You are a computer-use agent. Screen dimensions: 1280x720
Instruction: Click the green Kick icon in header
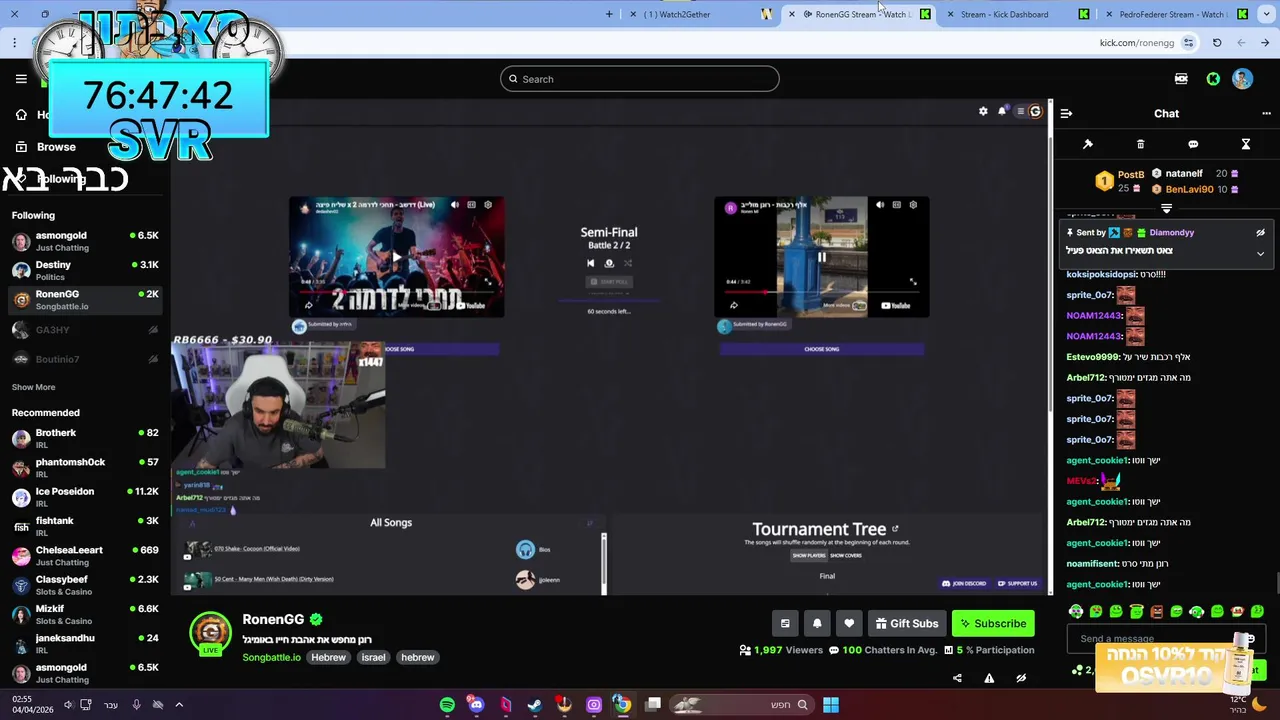1213,79
